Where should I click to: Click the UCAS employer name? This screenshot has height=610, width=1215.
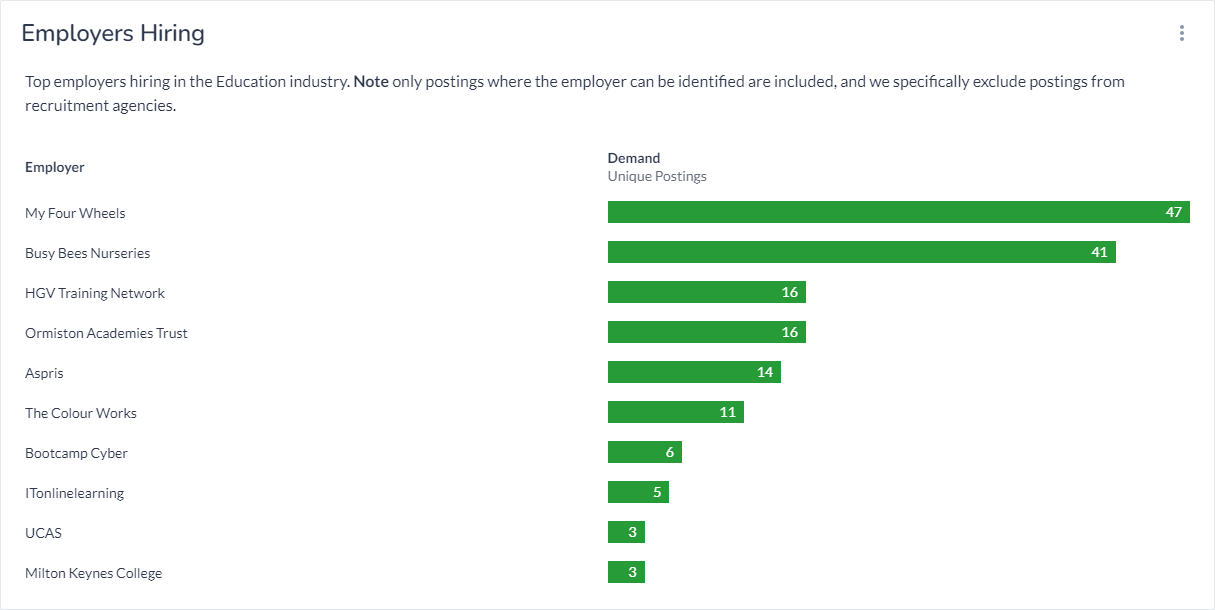pos(43,533)
